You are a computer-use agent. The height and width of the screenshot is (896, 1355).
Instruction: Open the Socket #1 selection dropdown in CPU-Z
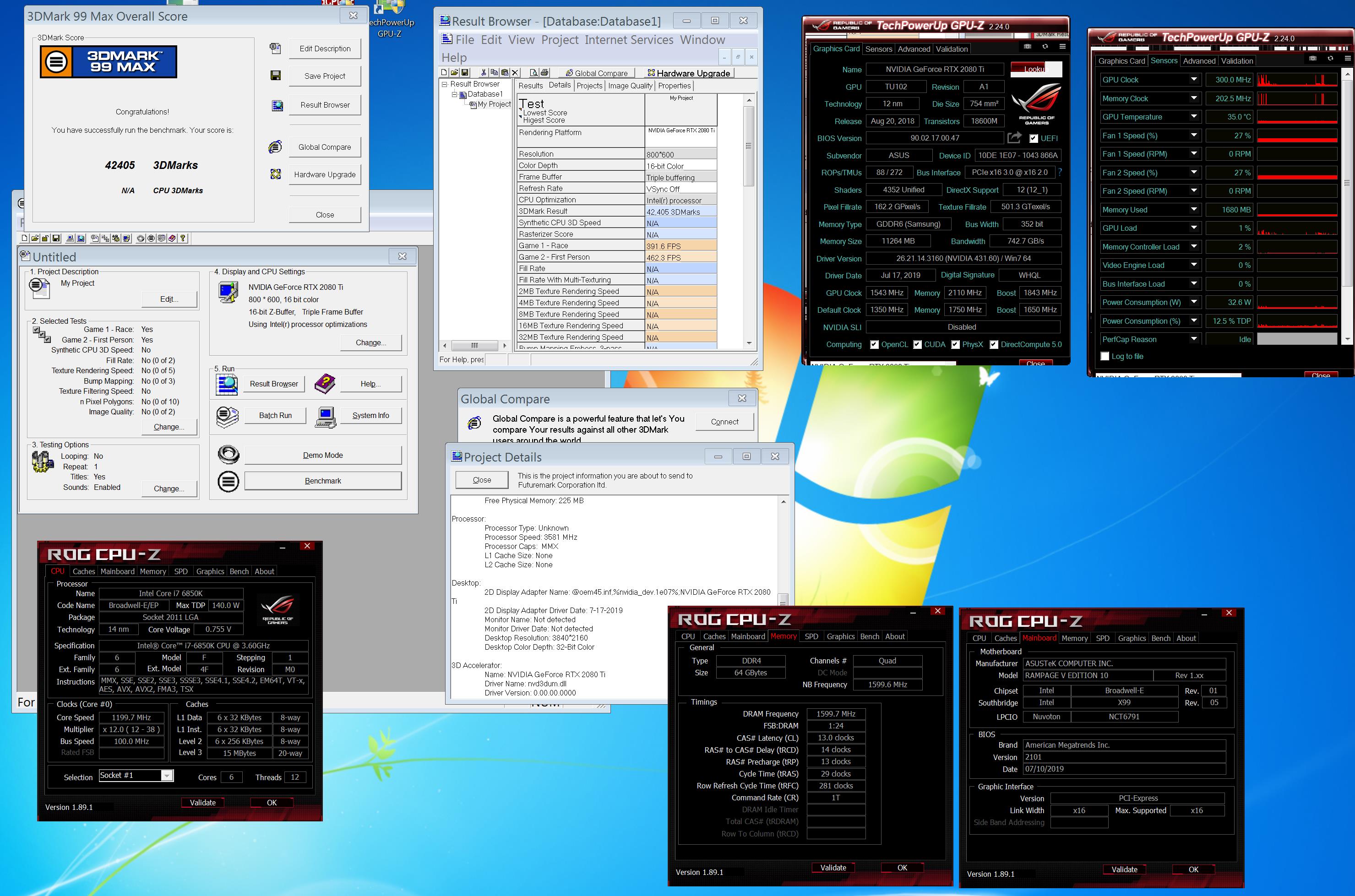tap(166, 776)
